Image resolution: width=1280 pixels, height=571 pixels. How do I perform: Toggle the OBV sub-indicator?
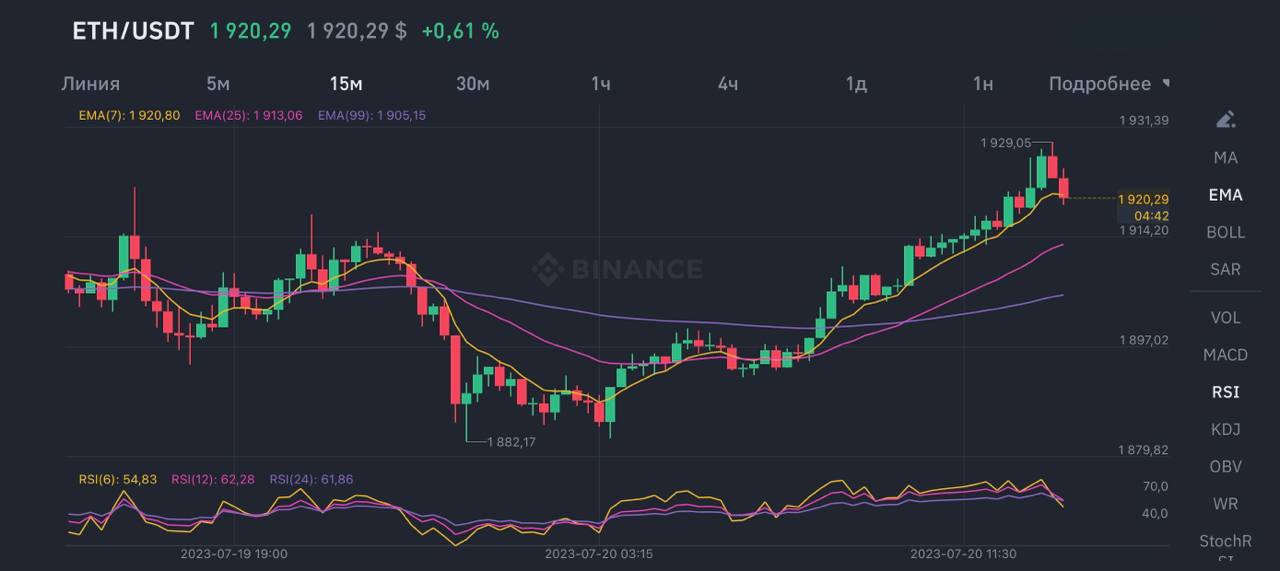click(1225, 466)
